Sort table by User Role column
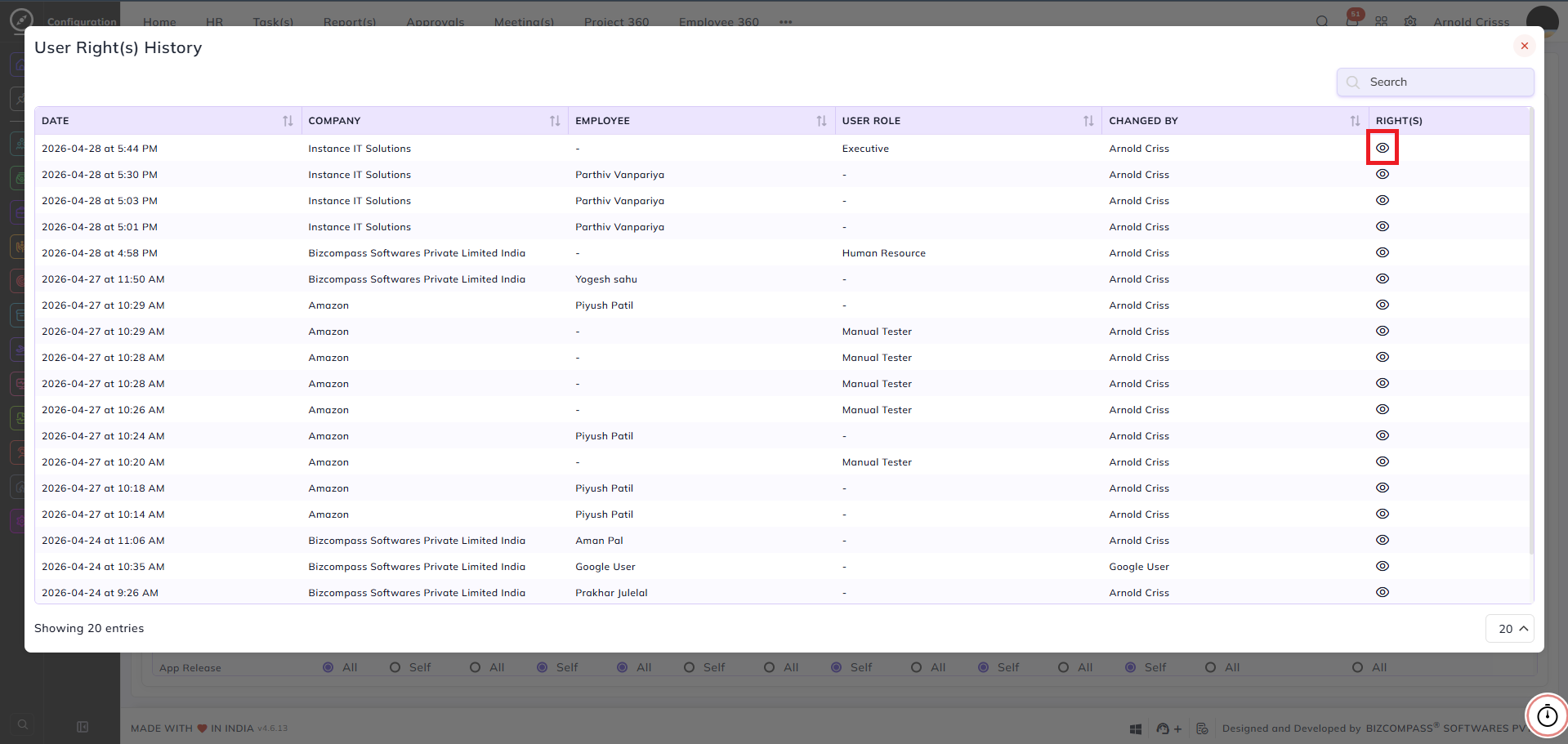The height and width of the screenshot is (744, 1568). (x=1088, y=121)
